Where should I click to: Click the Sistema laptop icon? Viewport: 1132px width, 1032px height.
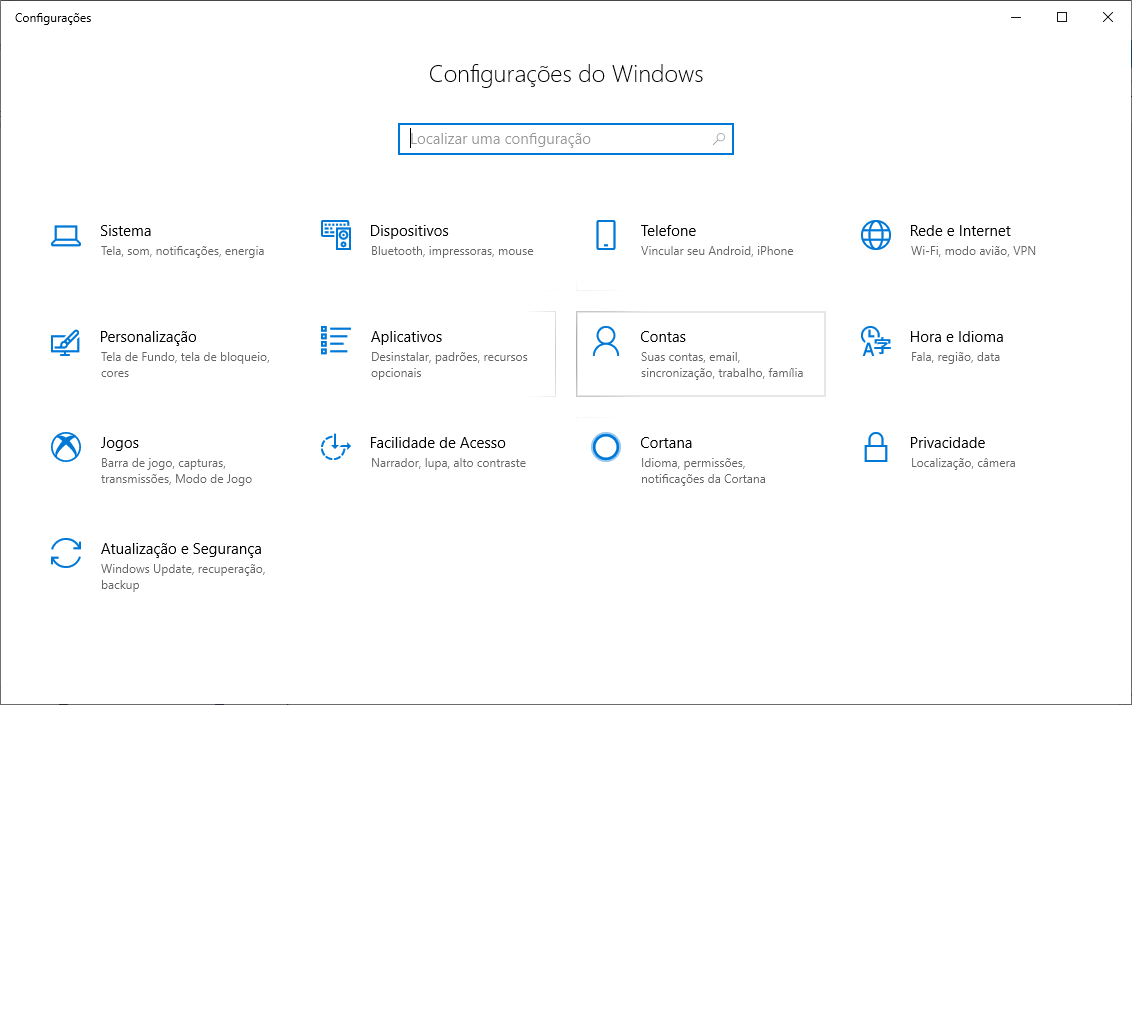coord(66,236)
